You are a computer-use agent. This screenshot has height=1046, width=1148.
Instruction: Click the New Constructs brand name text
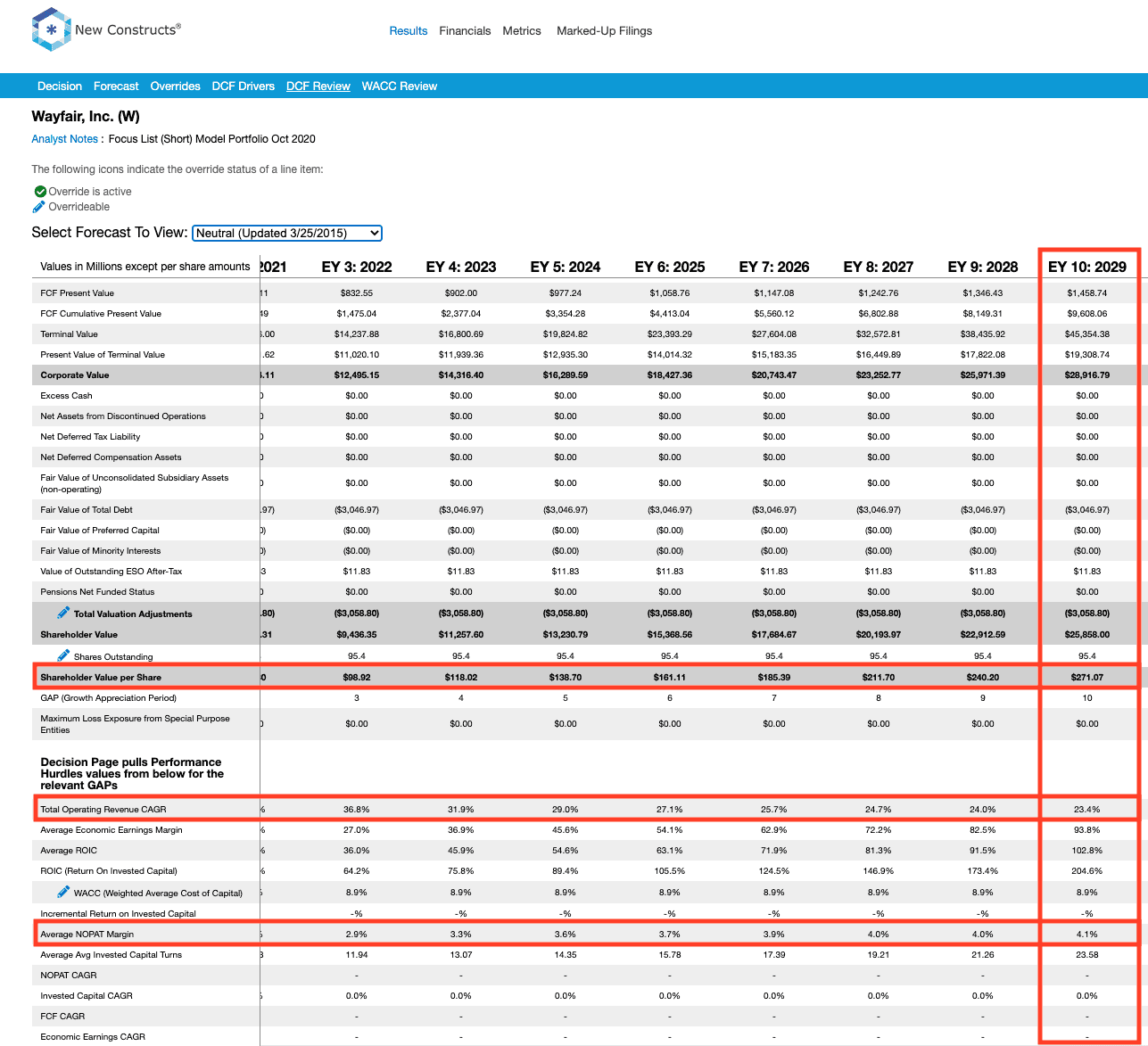click(x=128, y=30)
